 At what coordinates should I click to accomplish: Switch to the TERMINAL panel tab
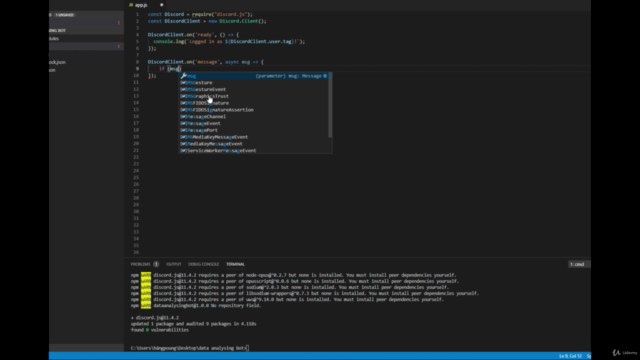click(x=236, y=264)
